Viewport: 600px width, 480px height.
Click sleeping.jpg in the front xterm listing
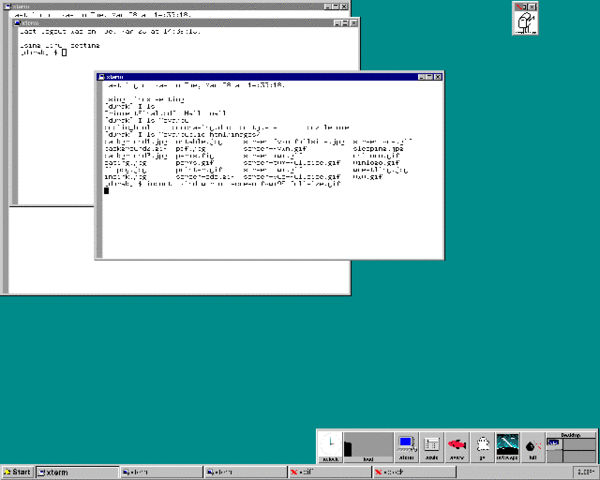point(378,149)
